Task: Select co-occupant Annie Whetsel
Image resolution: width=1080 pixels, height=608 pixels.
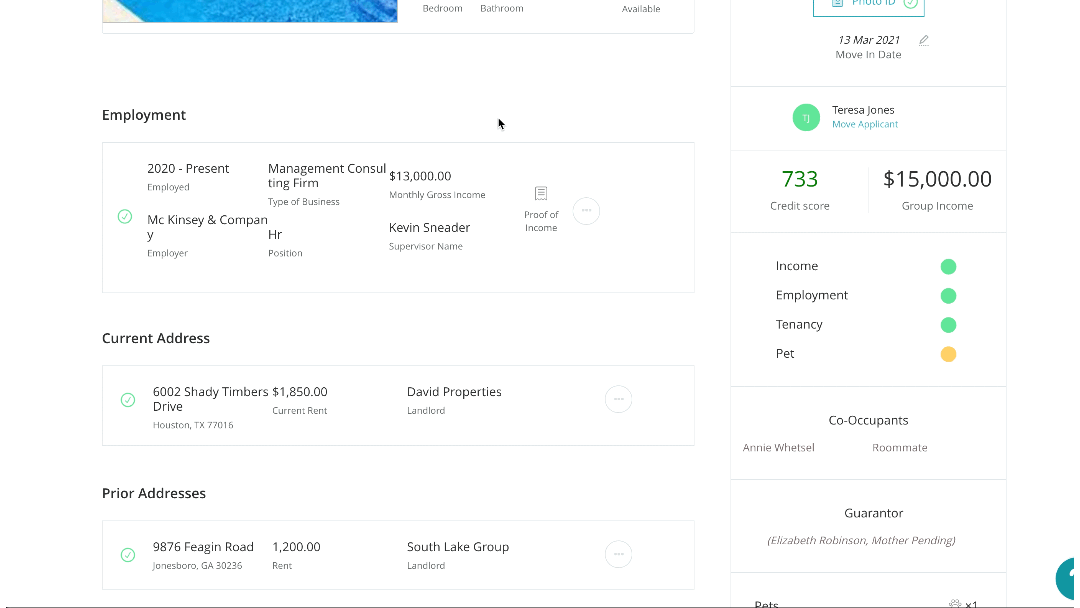Action: coord(778,448)
